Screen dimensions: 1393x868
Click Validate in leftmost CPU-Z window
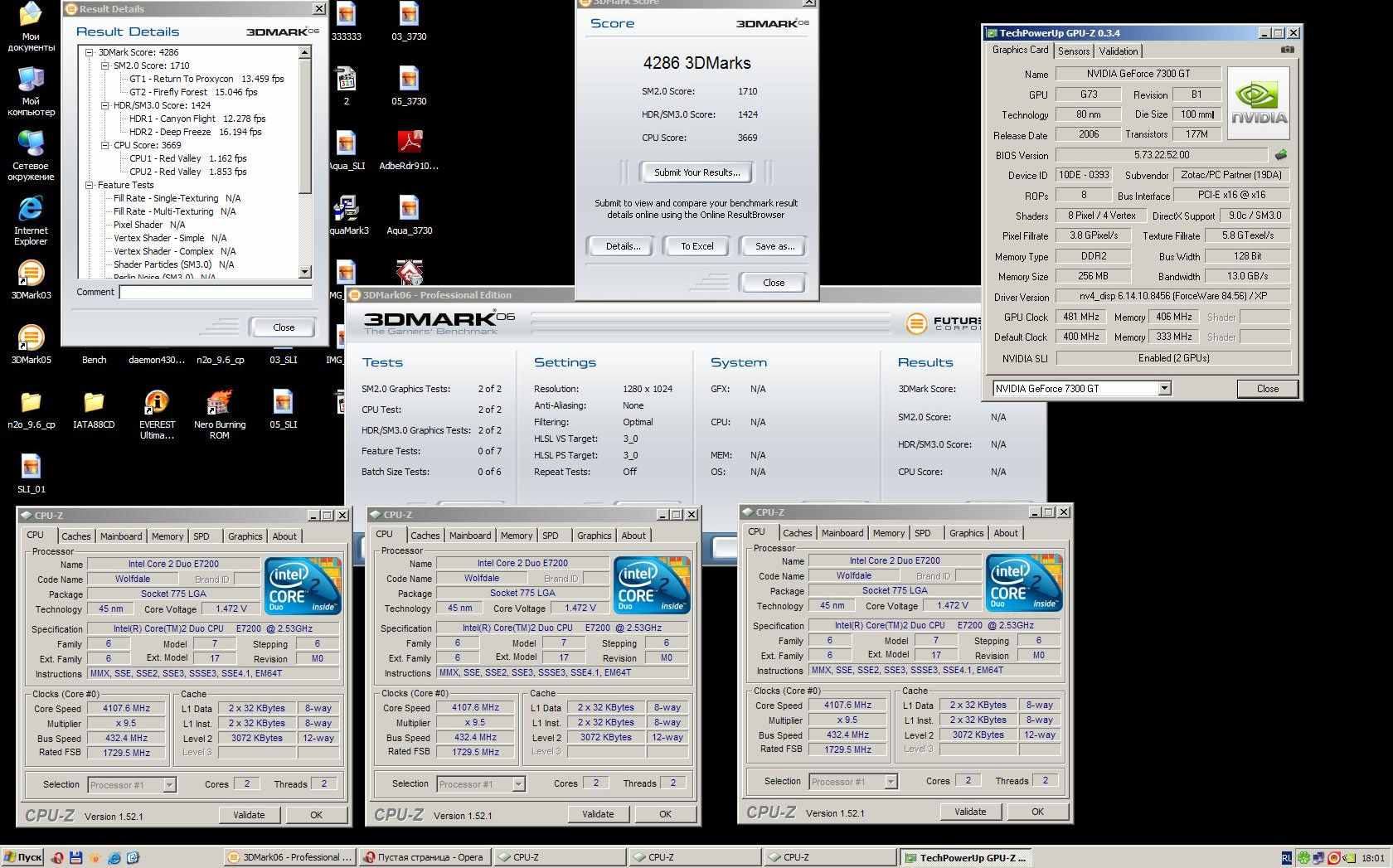point(249,815)
